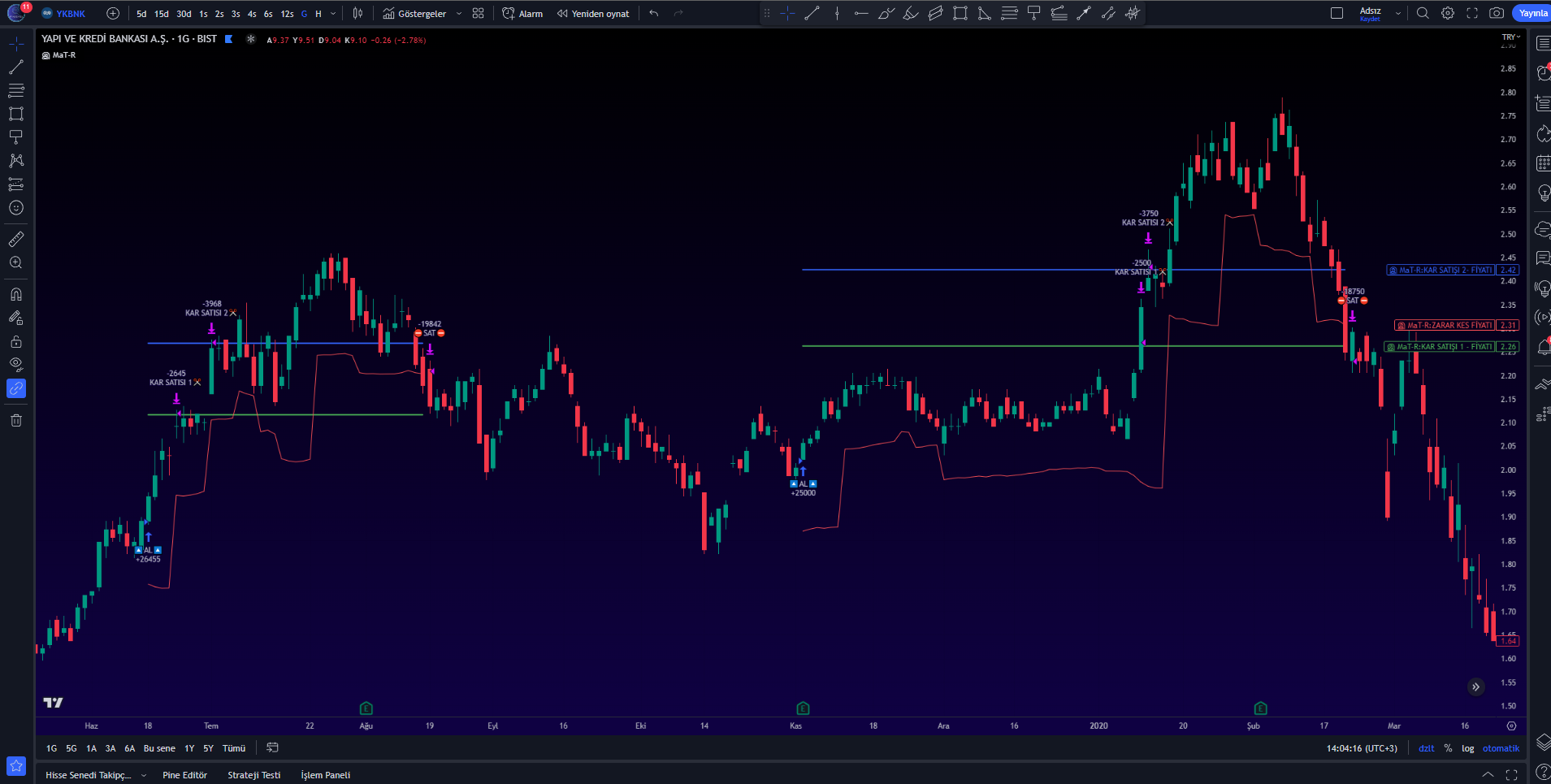Image resolution: width=1551 pixels, height=784 pixels.
Task: Open the Fibonacci tools in left sidebar
Action: point(16,91)
